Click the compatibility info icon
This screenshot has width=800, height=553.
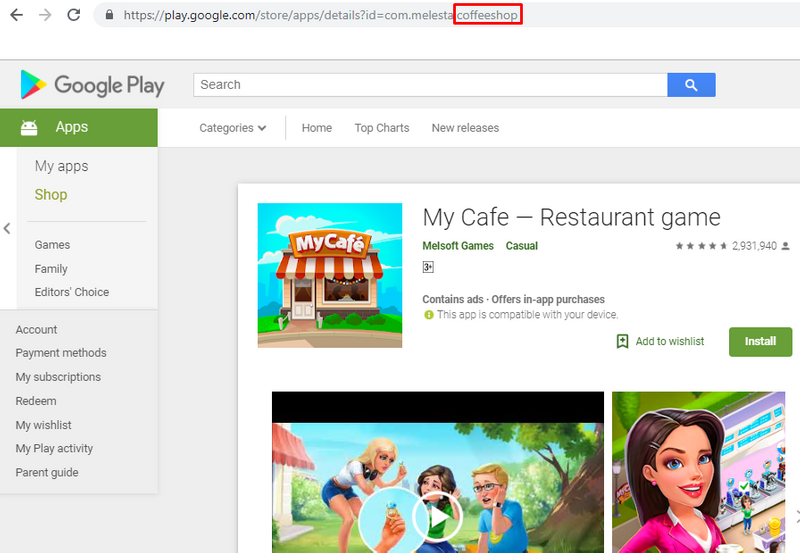[x=429, y=315]
